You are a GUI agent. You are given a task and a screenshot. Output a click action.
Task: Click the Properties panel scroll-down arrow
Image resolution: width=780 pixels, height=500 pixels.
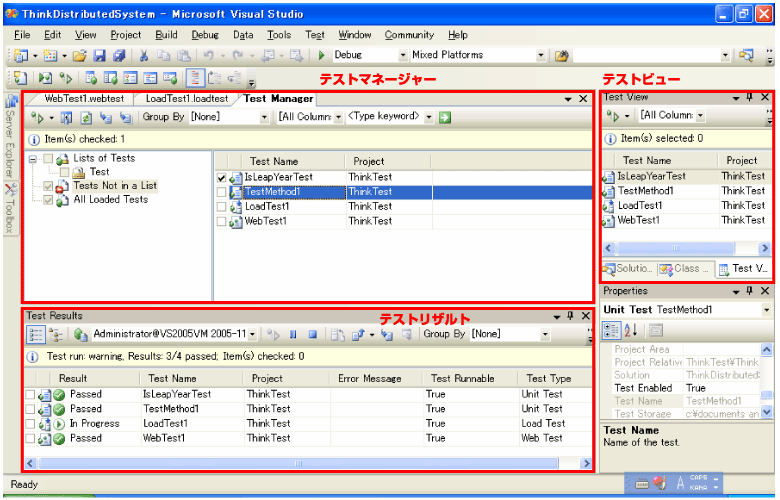click(x=766, y=412)
